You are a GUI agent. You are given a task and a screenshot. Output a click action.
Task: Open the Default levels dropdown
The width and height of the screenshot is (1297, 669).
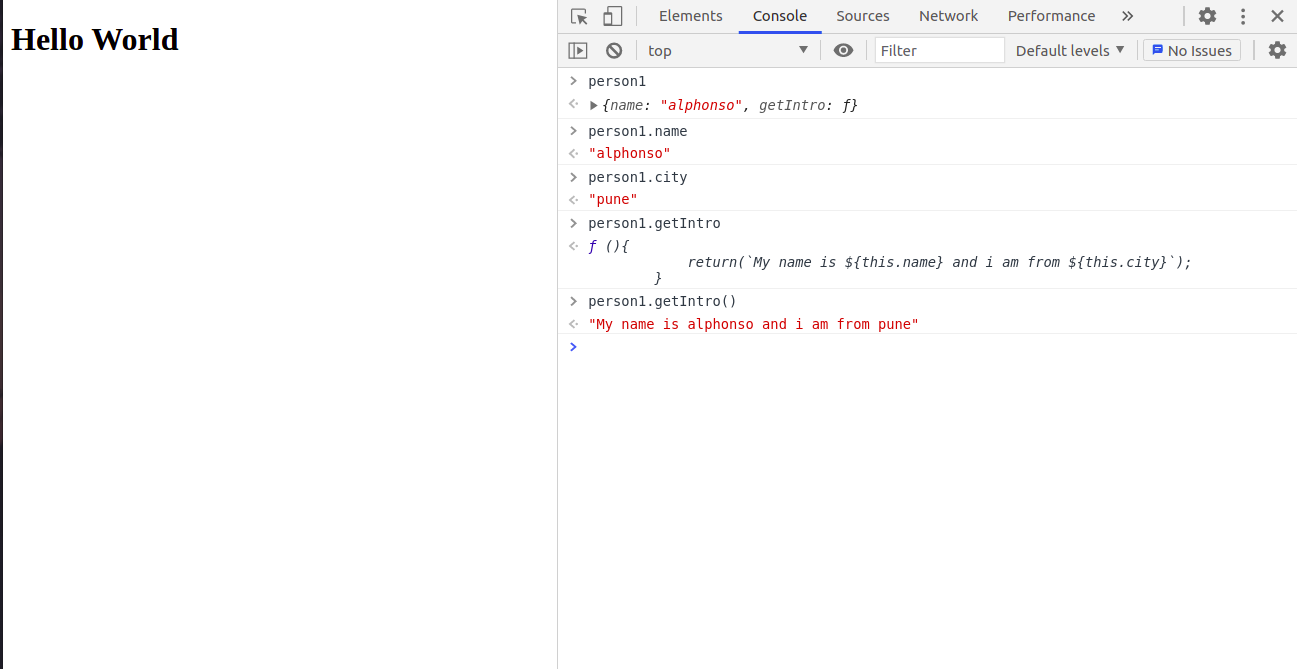[x=1069, y=50]
